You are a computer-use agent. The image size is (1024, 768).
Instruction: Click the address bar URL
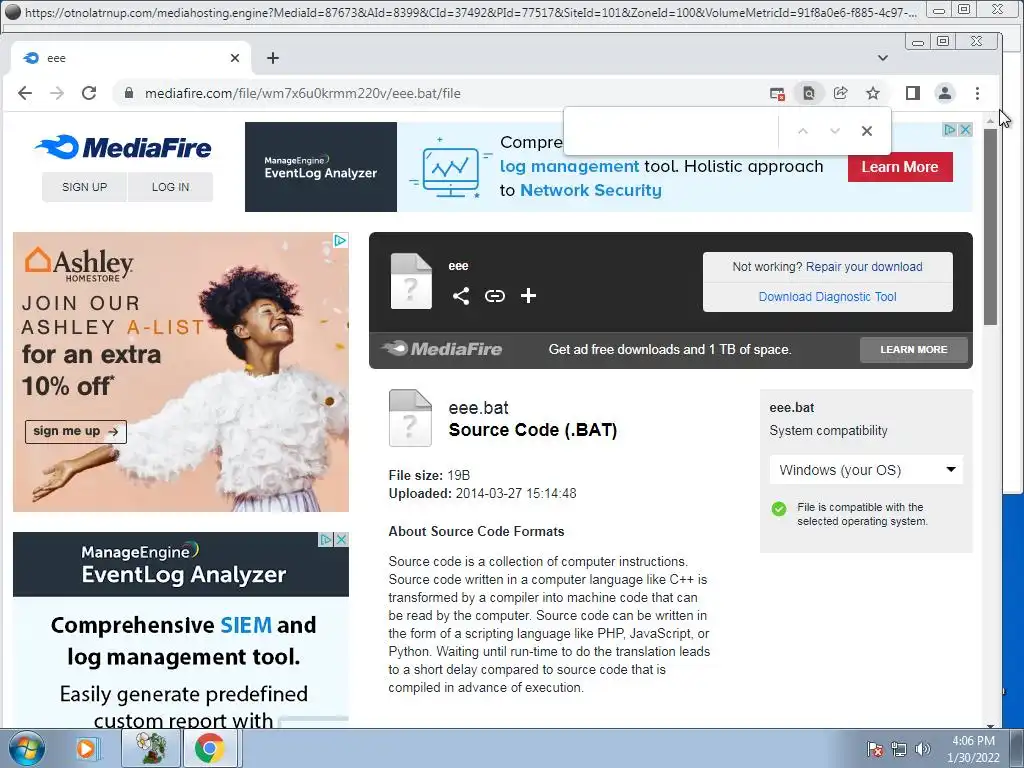pyautogui.click(x=302, y=93)
